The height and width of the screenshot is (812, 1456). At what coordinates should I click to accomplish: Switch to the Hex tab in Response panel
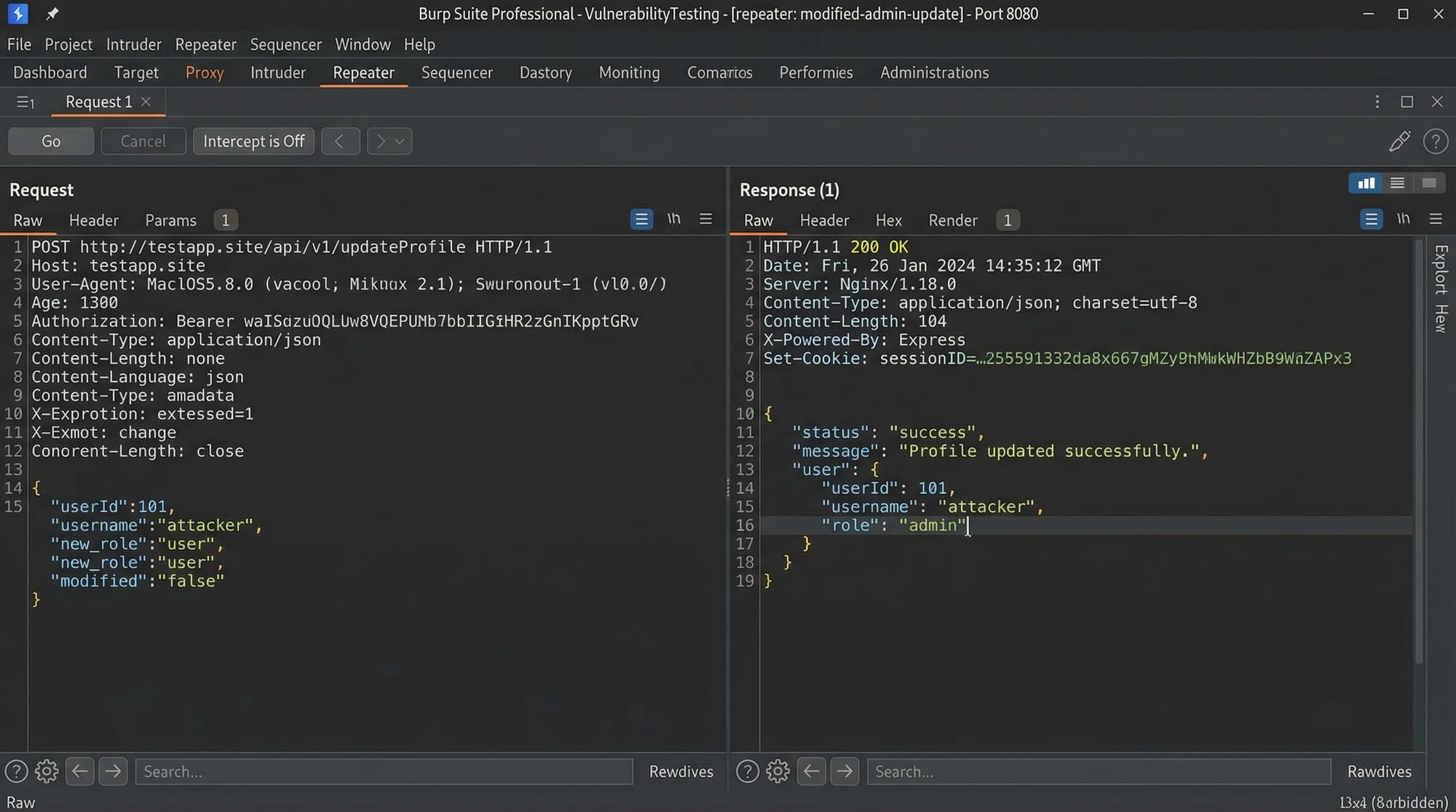click(x=888, y=220)
